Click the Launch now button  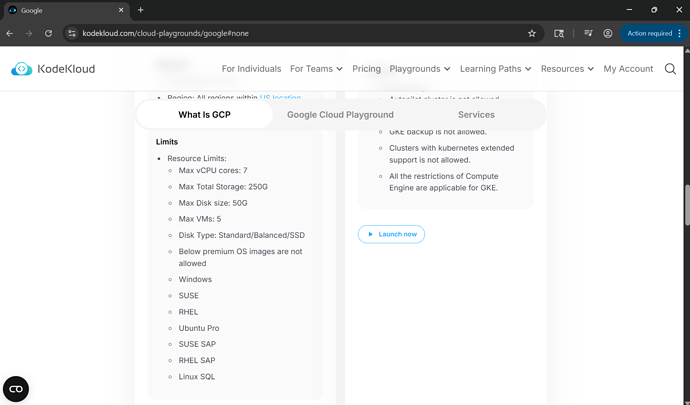tap(391, 234)
